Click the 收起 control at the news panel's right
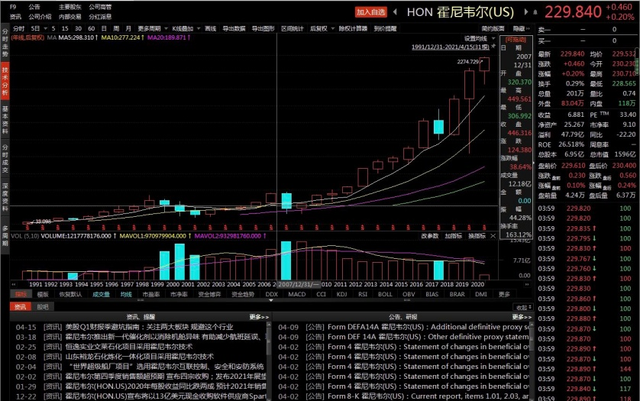This screenshot has width=640, height=401. click(x=524, y=307)
